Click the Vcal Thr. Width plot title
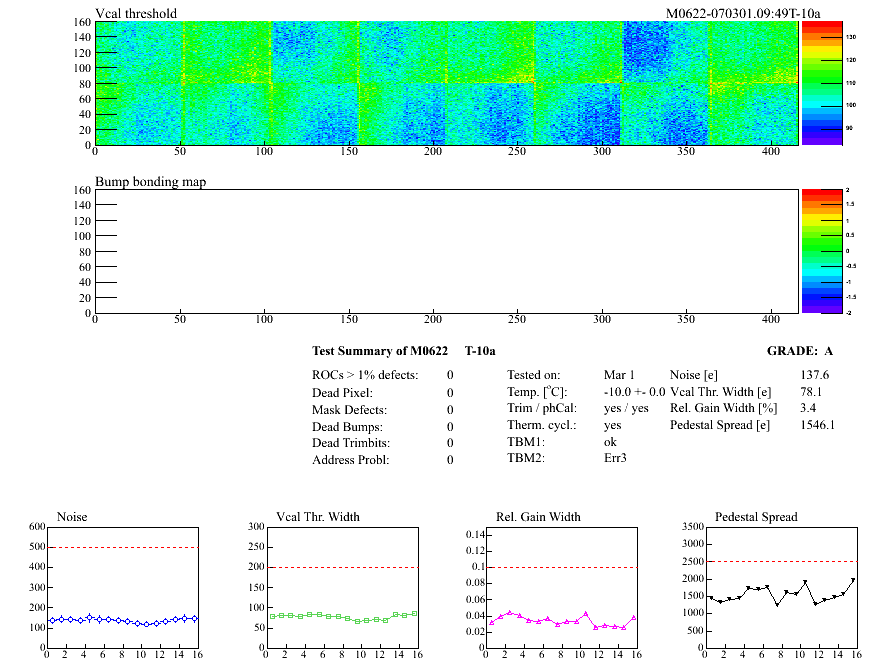The height and width of the screenshot is (672, 896). coord(317,517)
